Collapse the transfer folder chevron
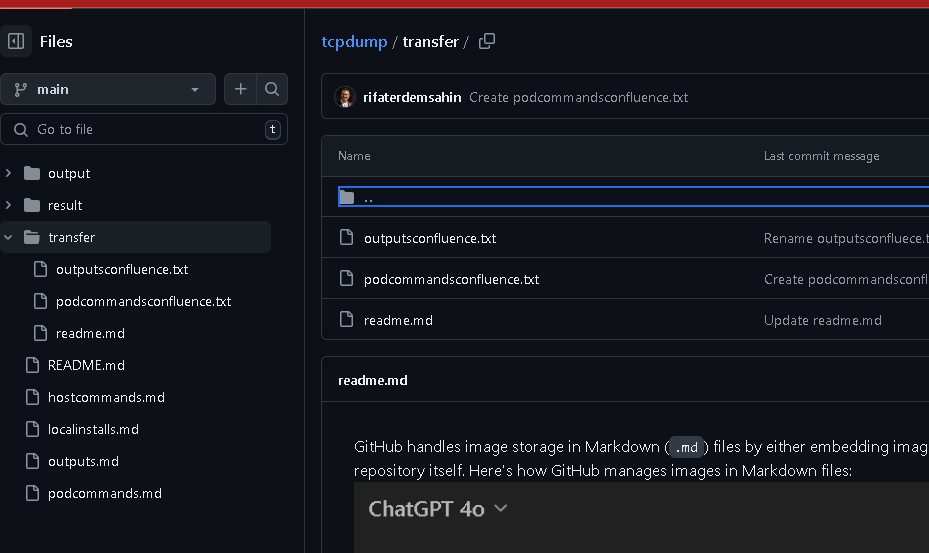 tap(8, 237)
